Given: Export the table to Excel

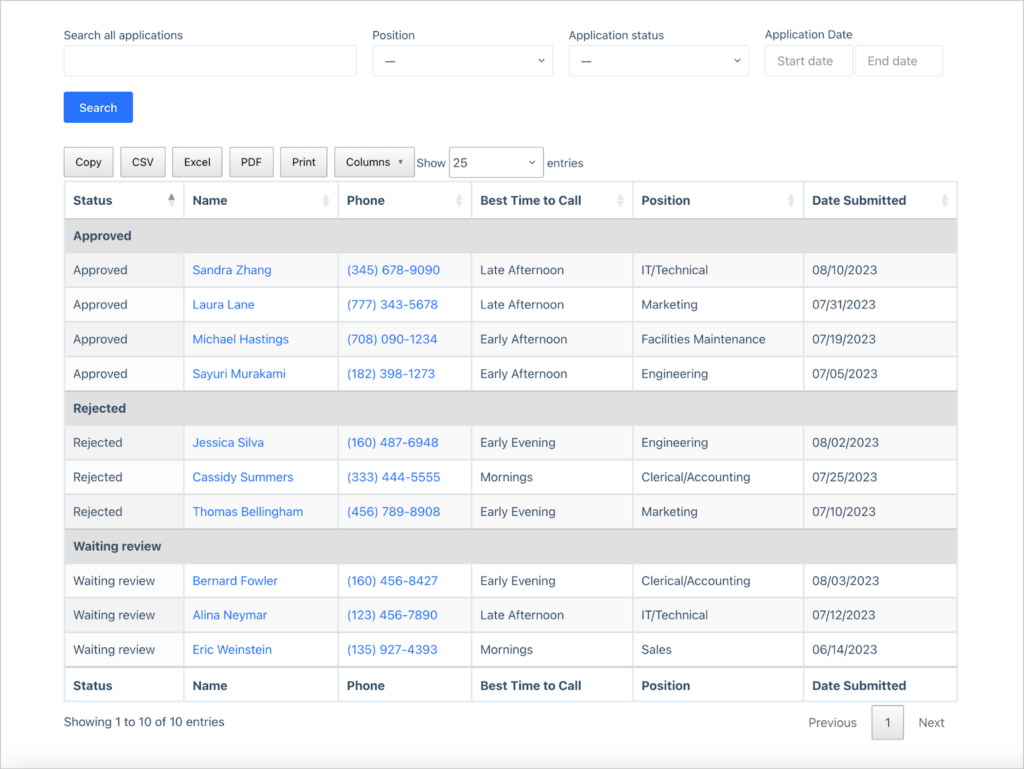Looking at the screenshot, I should point(196,162).
